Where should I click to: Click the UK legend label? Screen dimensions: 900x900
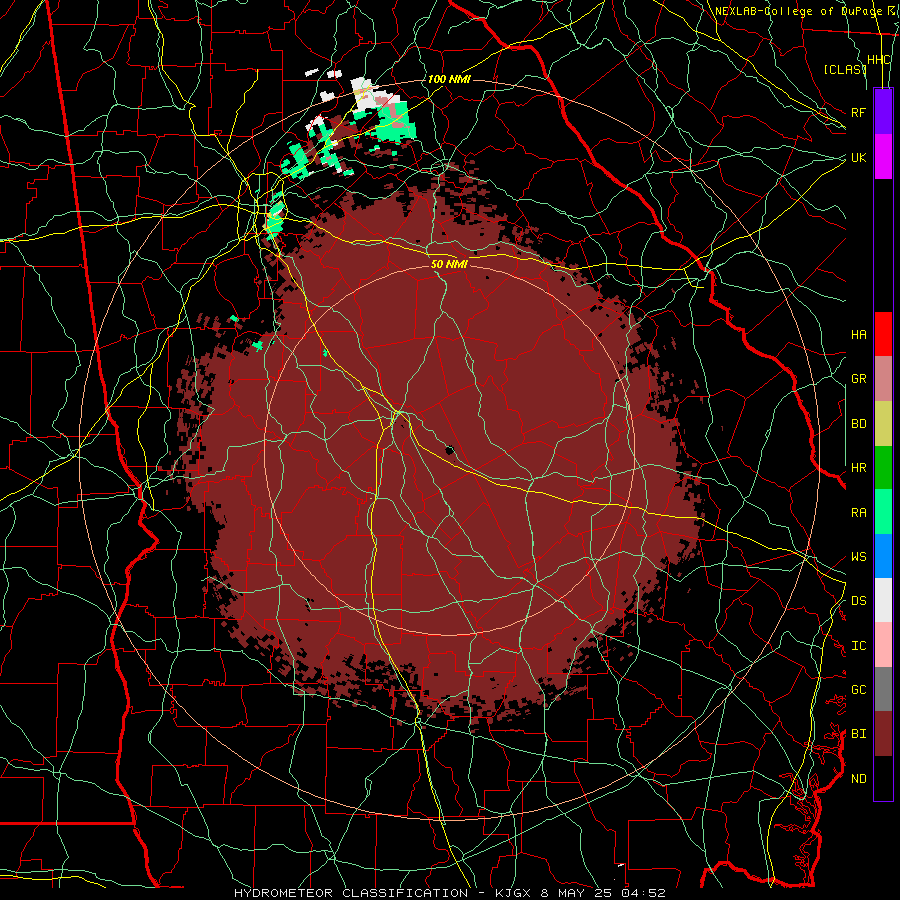858,157
